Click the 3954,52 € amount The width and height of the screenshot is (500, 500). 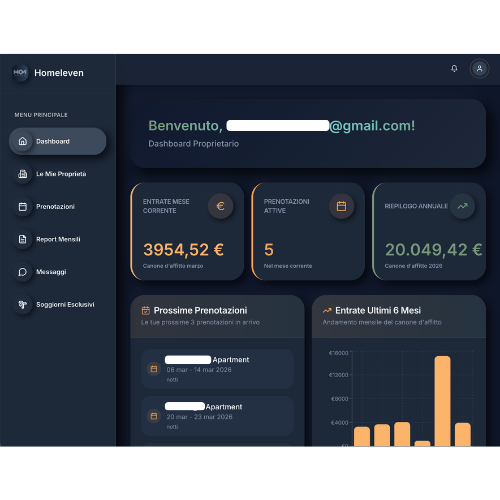click(184, 250)
